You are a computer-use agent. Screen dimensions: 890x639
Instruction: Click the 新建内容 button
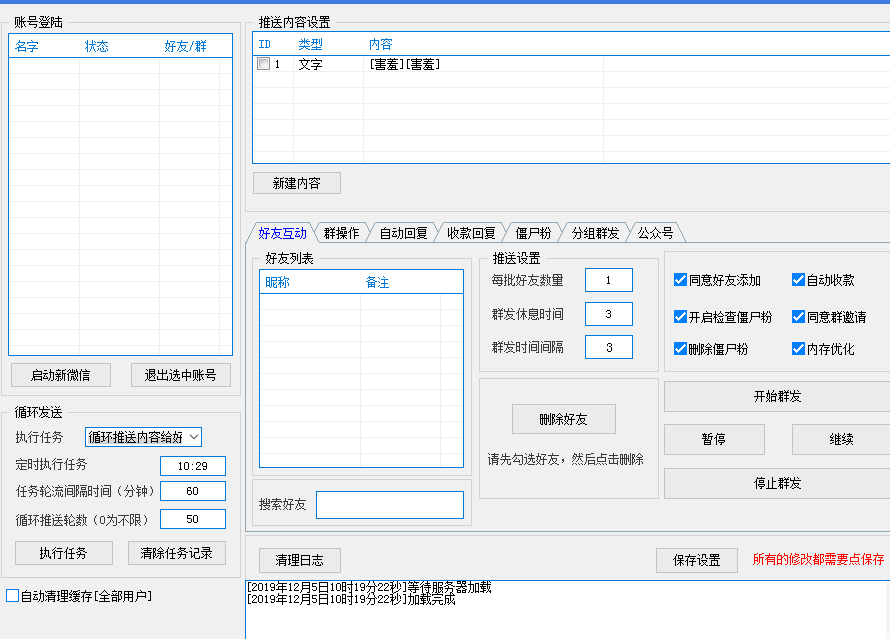pos(297,183)
